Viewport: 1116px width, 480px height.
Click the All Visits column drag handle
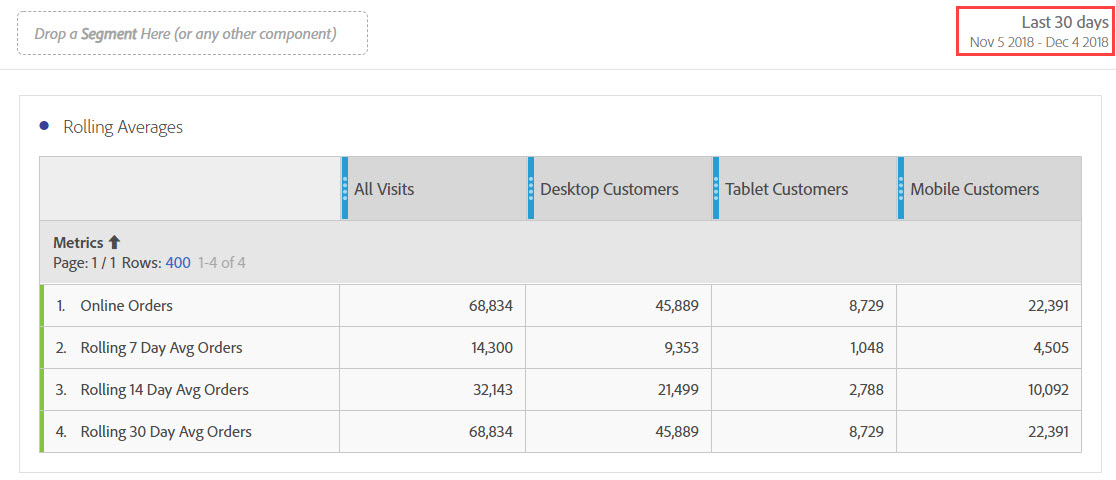click(x=345, y=188)
